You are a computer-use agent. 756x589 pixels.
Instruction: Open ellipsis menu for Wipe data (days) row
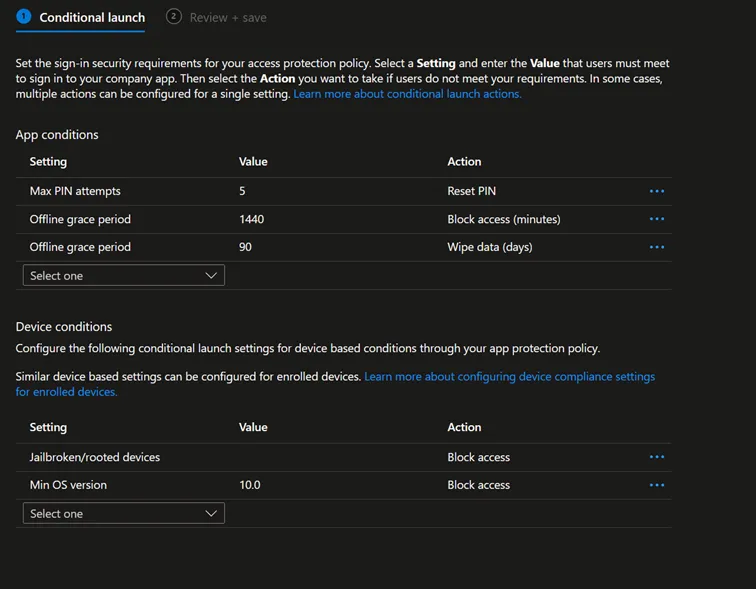pos(656,247)
